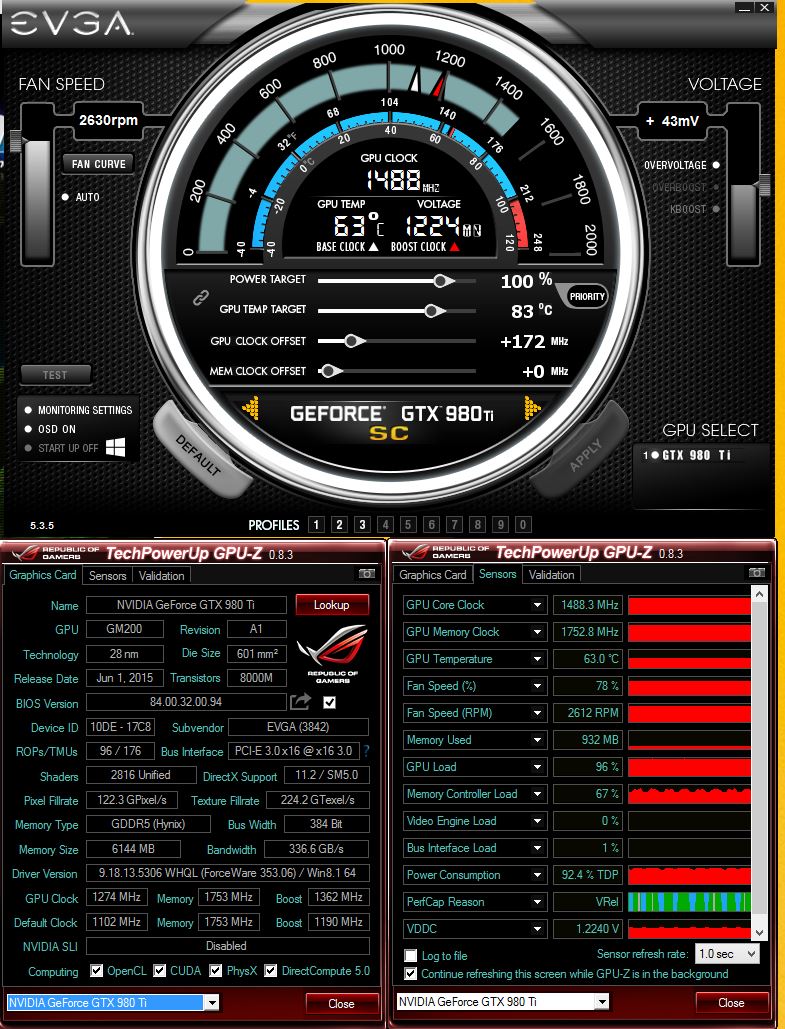Click the BIOS Version field 84.00.32.00.94

[186, 702]
